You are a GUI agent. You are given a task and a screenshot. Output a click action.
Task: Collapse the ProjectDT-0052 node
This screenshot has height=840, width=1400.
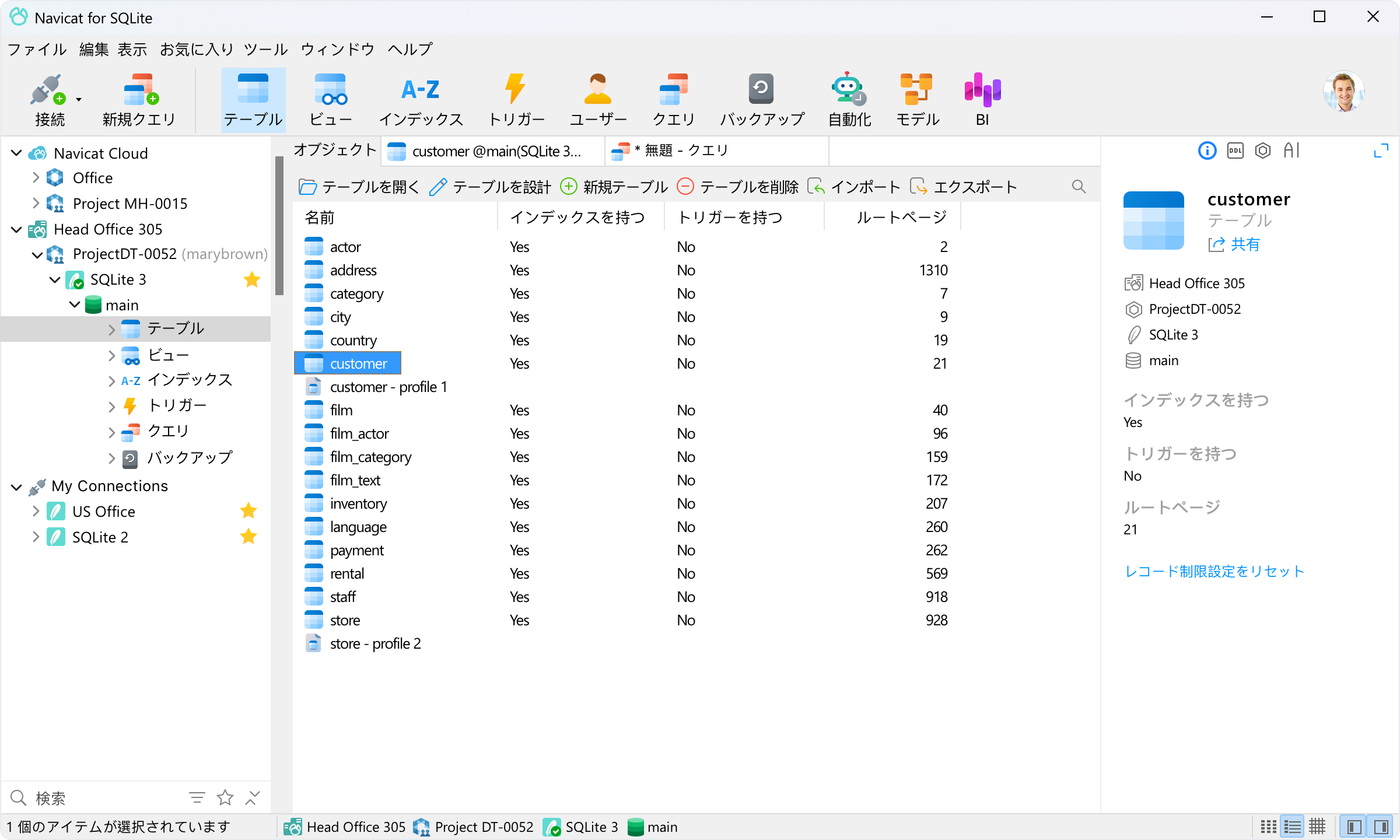(x=37, y=254)
